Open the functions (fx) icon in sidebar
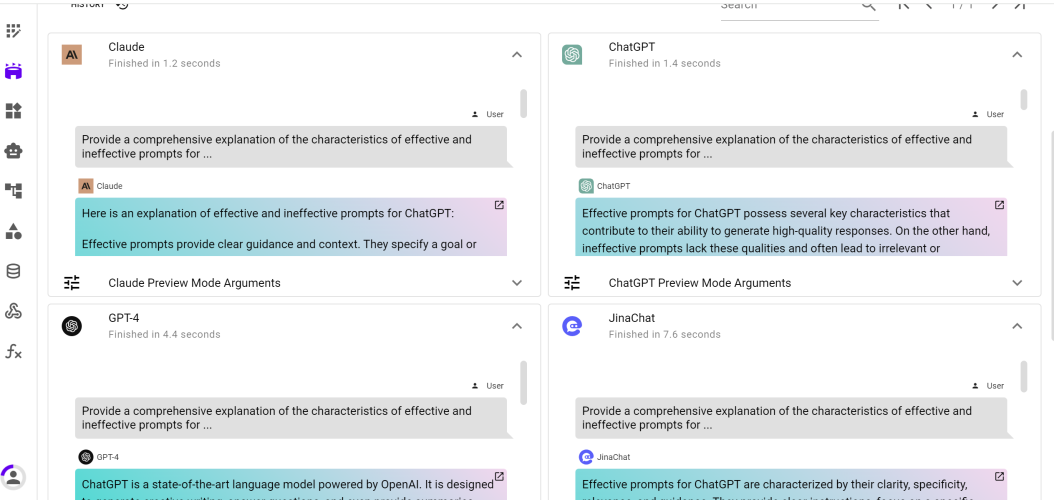The image size is (1054, 500). coord(13,351)
